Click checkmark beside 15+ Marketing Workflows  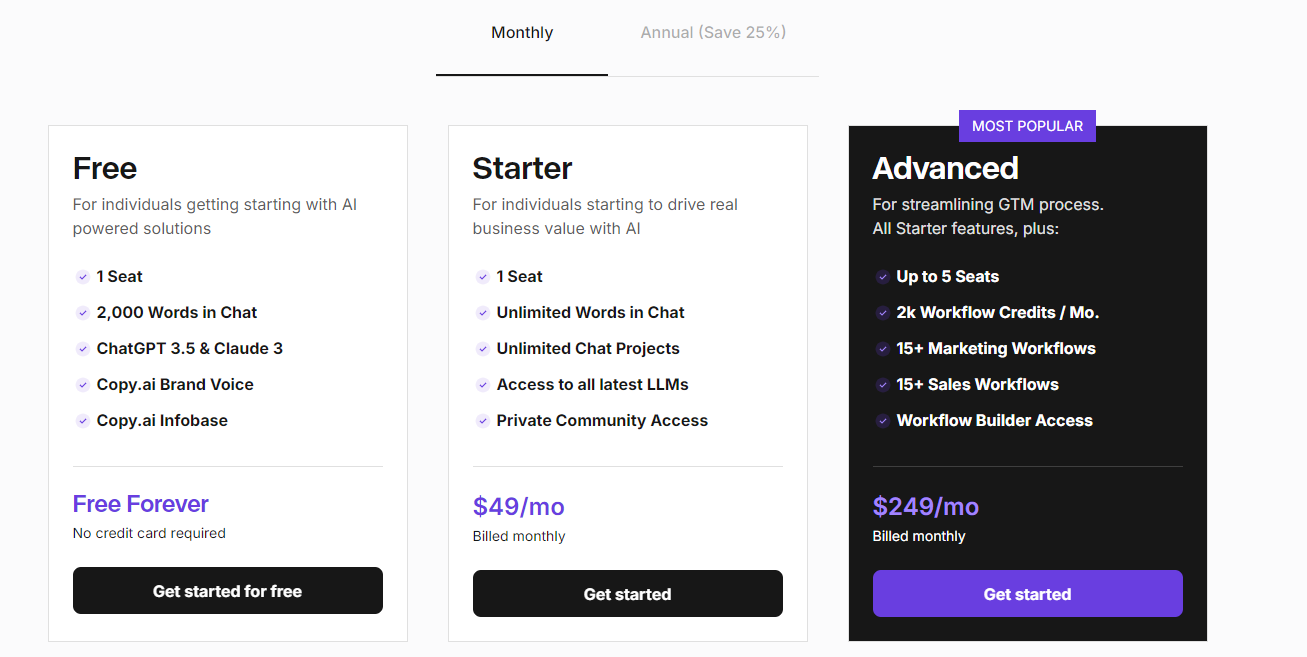[883, 349]
